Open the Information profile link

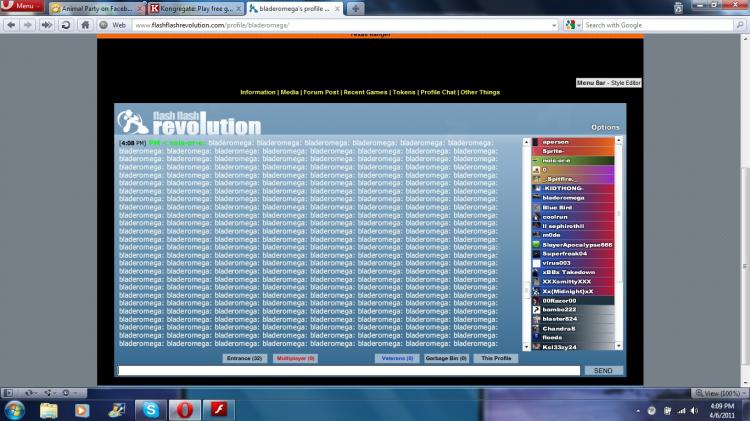point(258,92)
